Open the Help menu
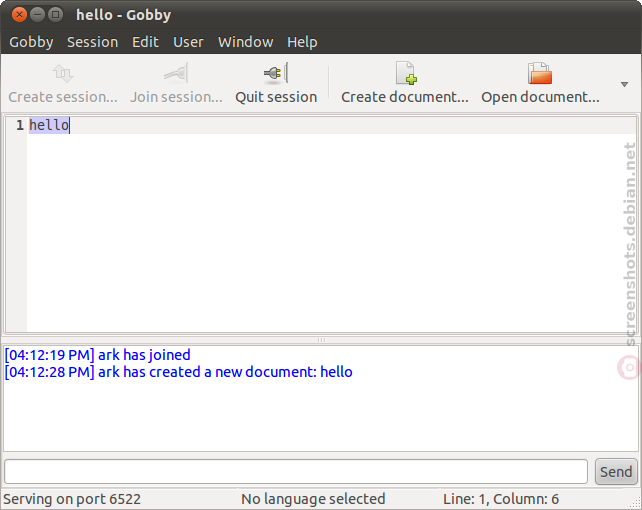The width and height of the screenshot is (642, 510). point(302,42)
